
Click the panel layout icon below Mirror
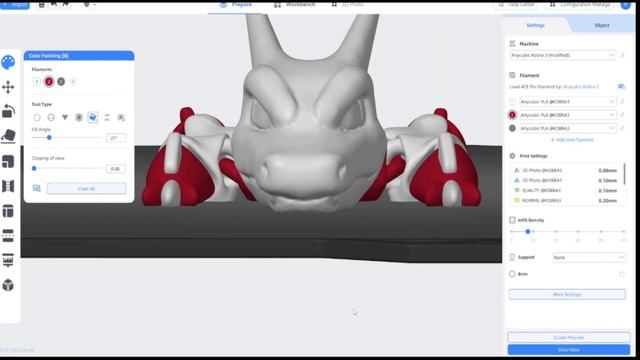point(8,211)
